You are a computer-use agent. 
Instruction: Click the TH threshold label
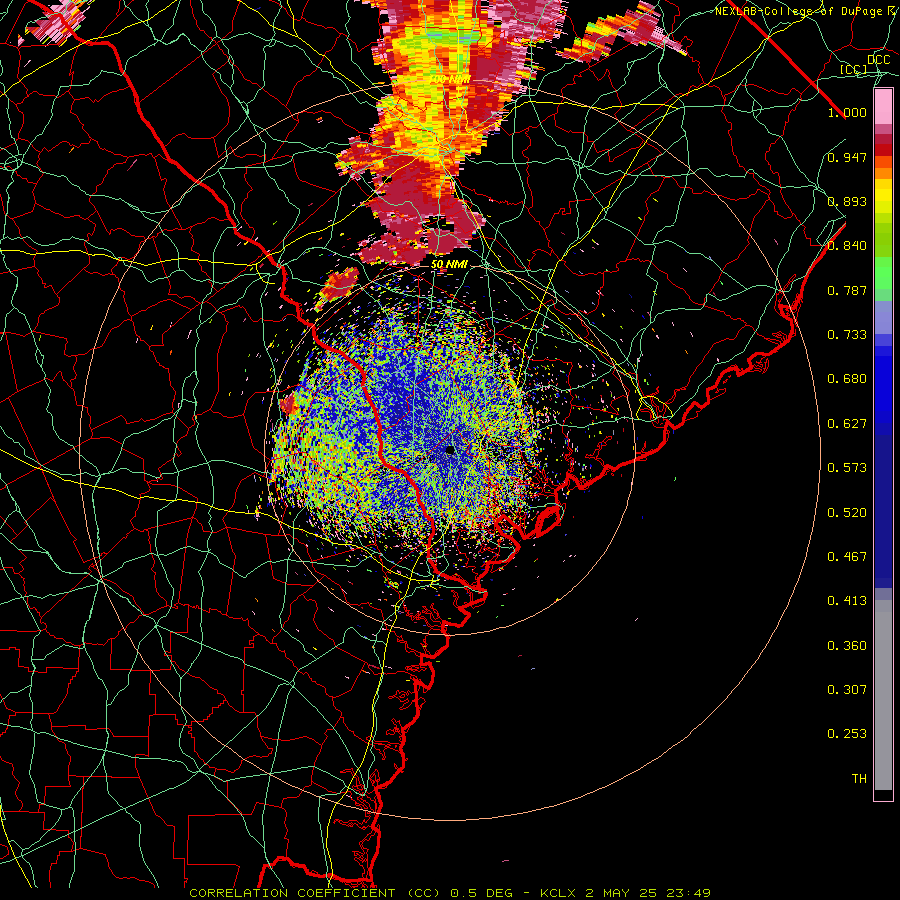point(859,779)
